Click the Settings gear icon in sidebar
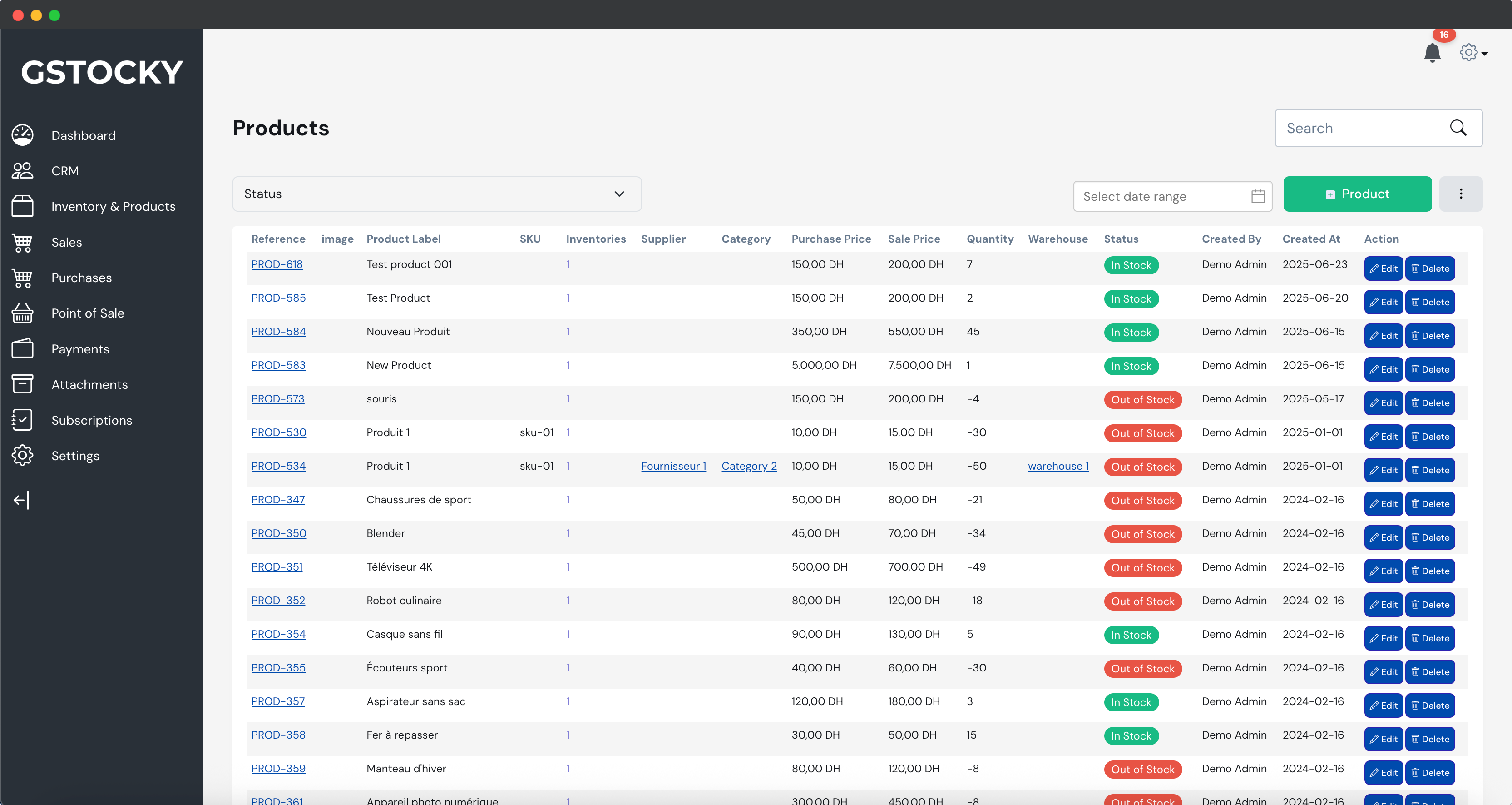The image size is (1512, 805). click(22, 456)
